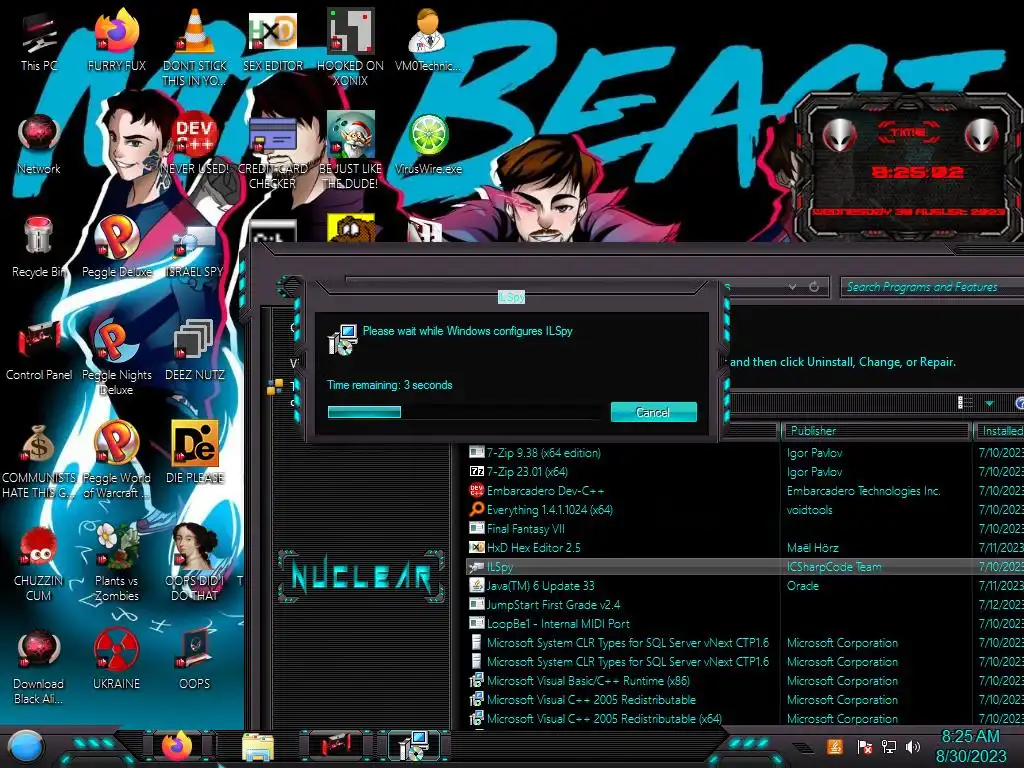Click the Alienware clock desktop gadget
Screen dimensions: 1024x768
coord(909,167)
